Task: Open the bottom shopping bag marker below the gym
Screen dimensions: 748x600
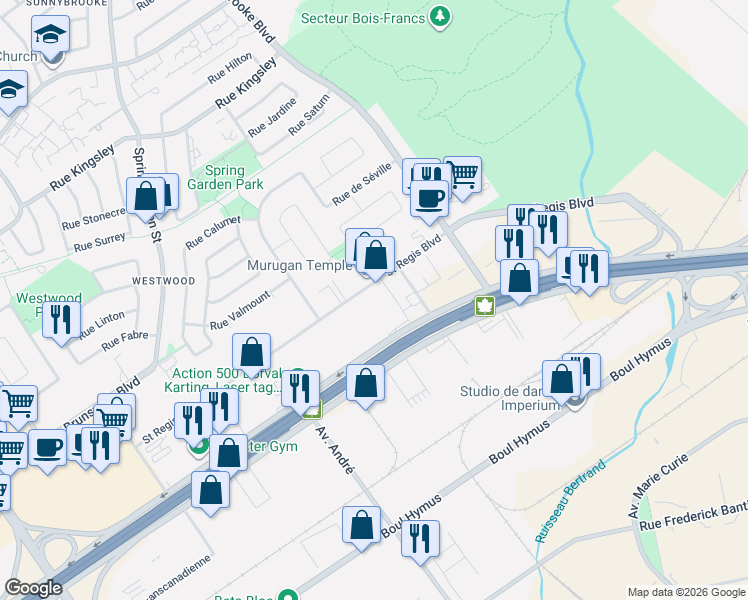Action: tap(210, 491)
